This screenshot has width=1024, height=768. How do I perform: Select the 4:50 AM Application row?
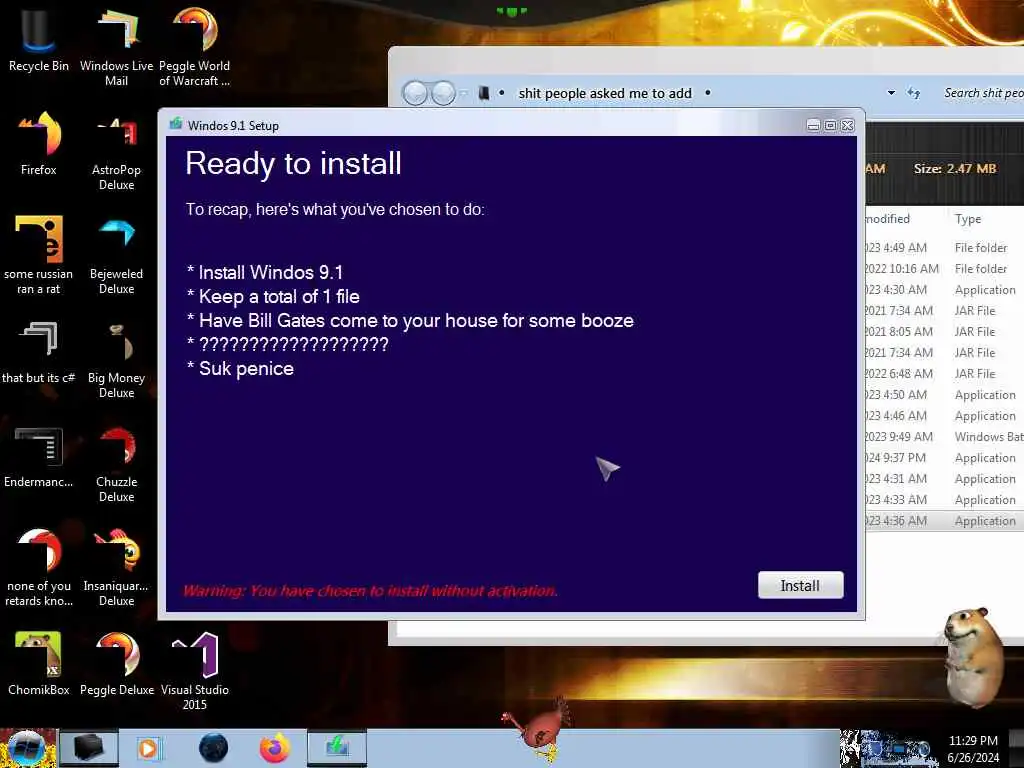tap(944, 394)
